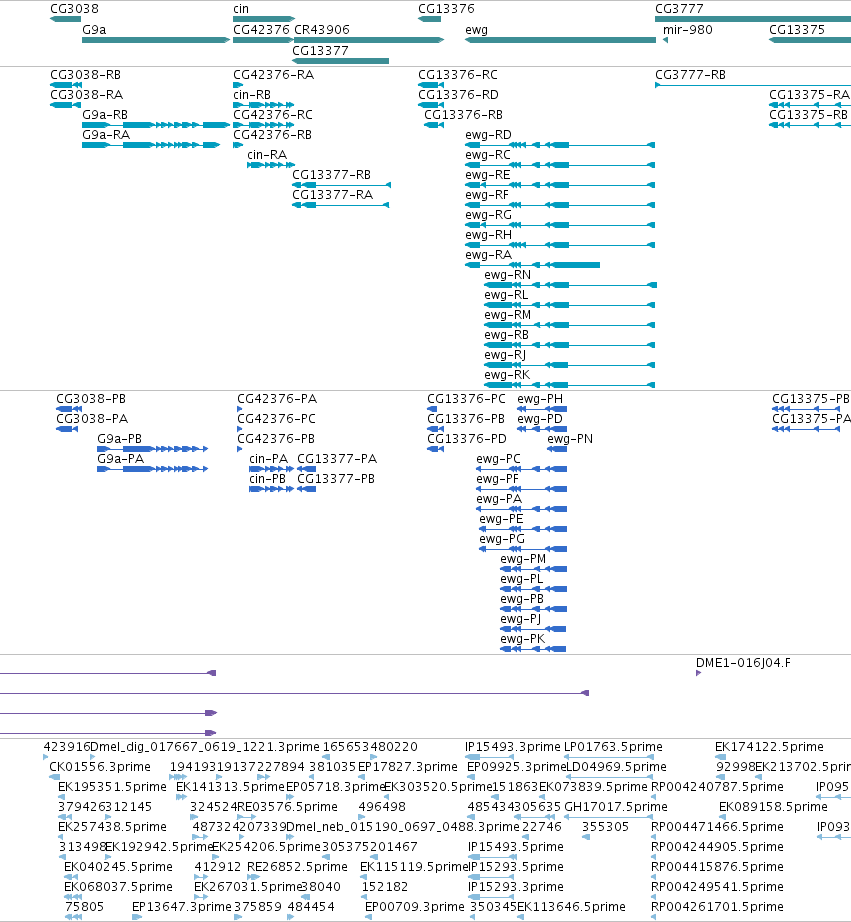Select transcript CG13377-RA
Screen dimensions: 851x922
[x=341, y=205]
